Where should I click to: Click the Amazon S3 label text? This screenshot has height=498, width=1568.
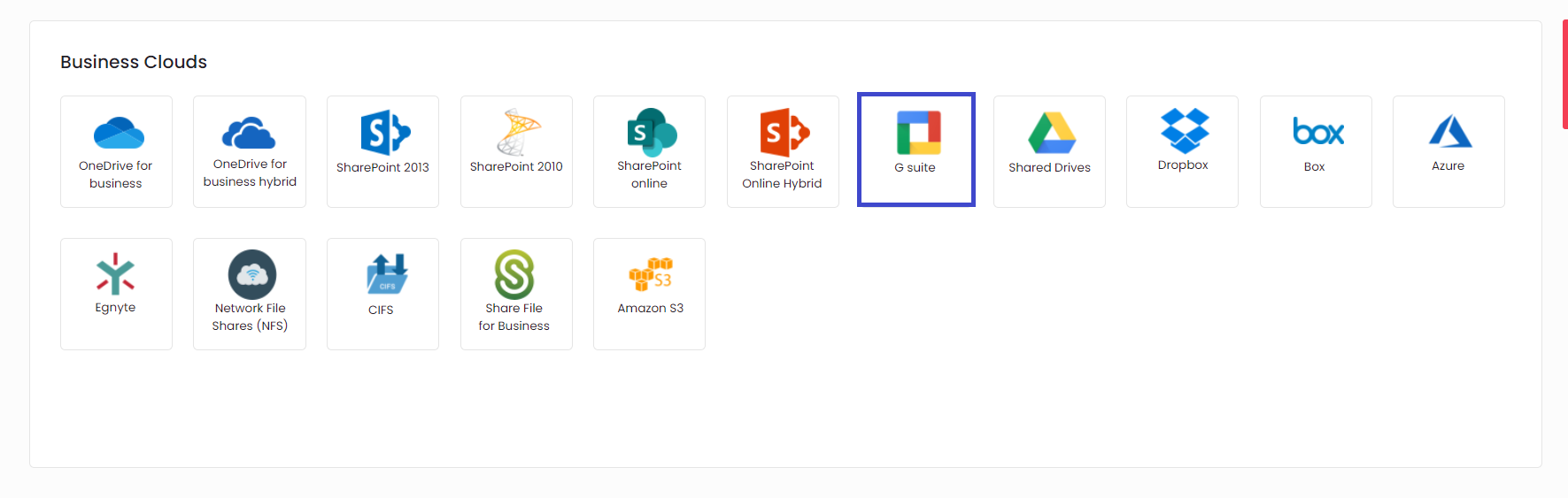click(x=651, y=308)
